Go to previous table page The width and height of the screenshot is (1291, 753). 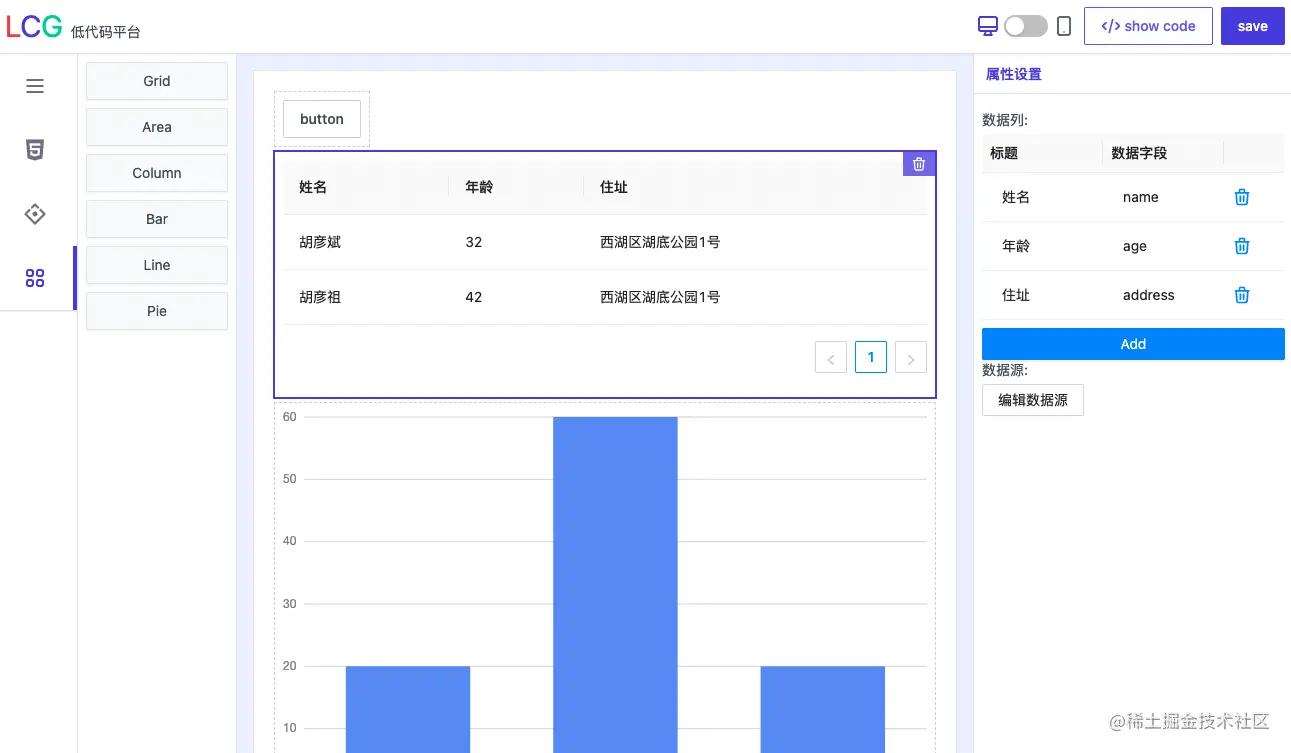click(x=831, y=358)
